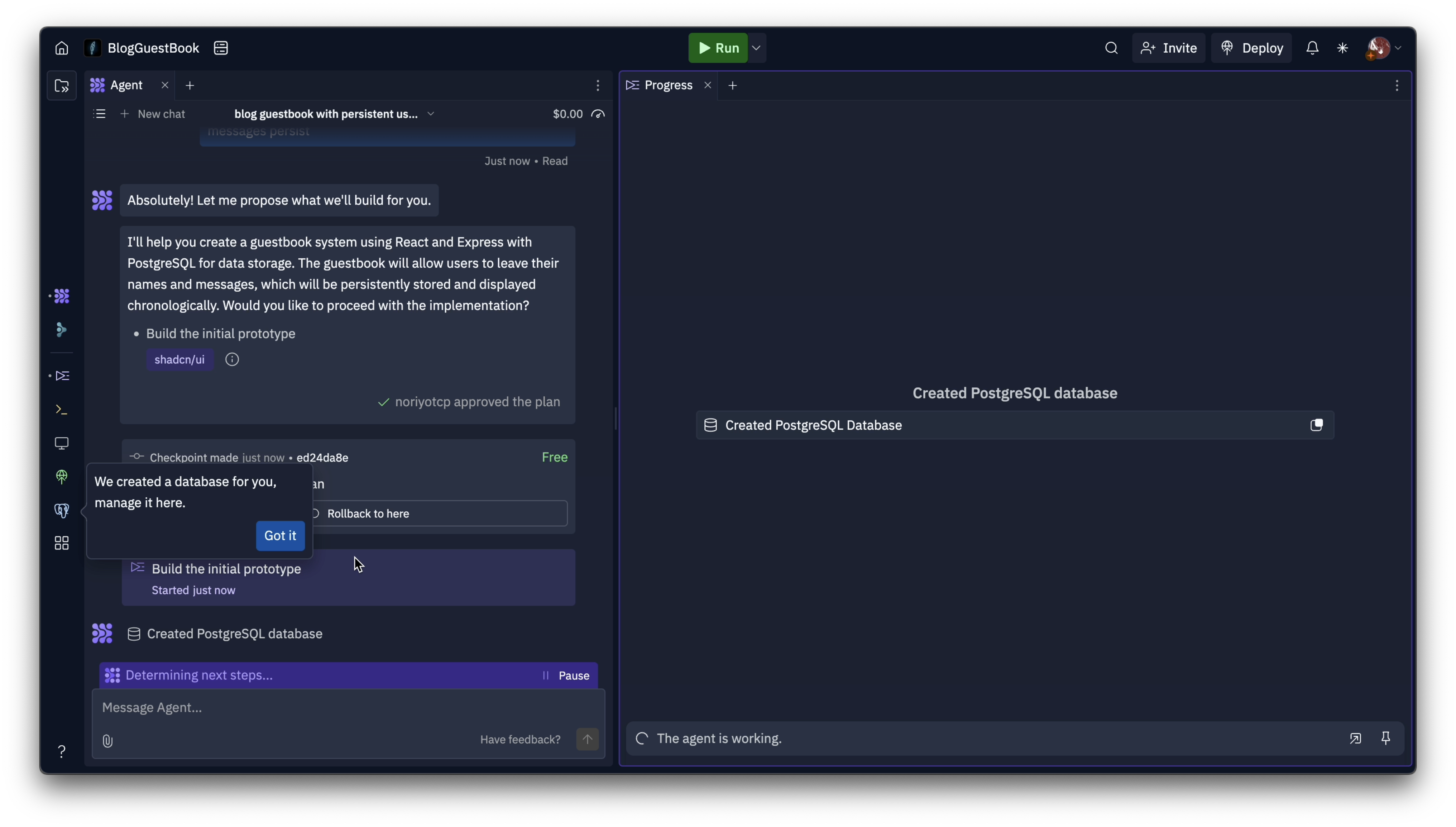This screenshot has height=827, width=1456.
Task: Click the checkpoint hash ed24da8e
Action: click(x=322, y=458)
